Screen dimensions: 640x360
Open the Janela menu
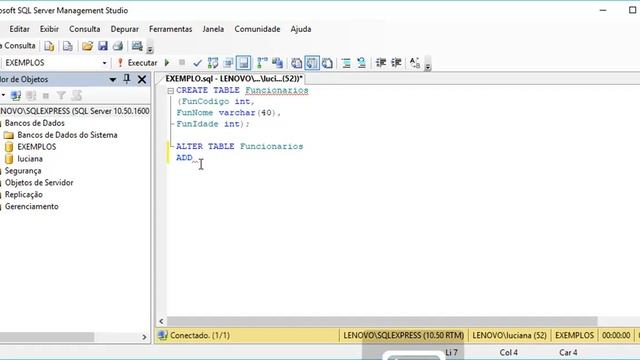pos(213,29)
